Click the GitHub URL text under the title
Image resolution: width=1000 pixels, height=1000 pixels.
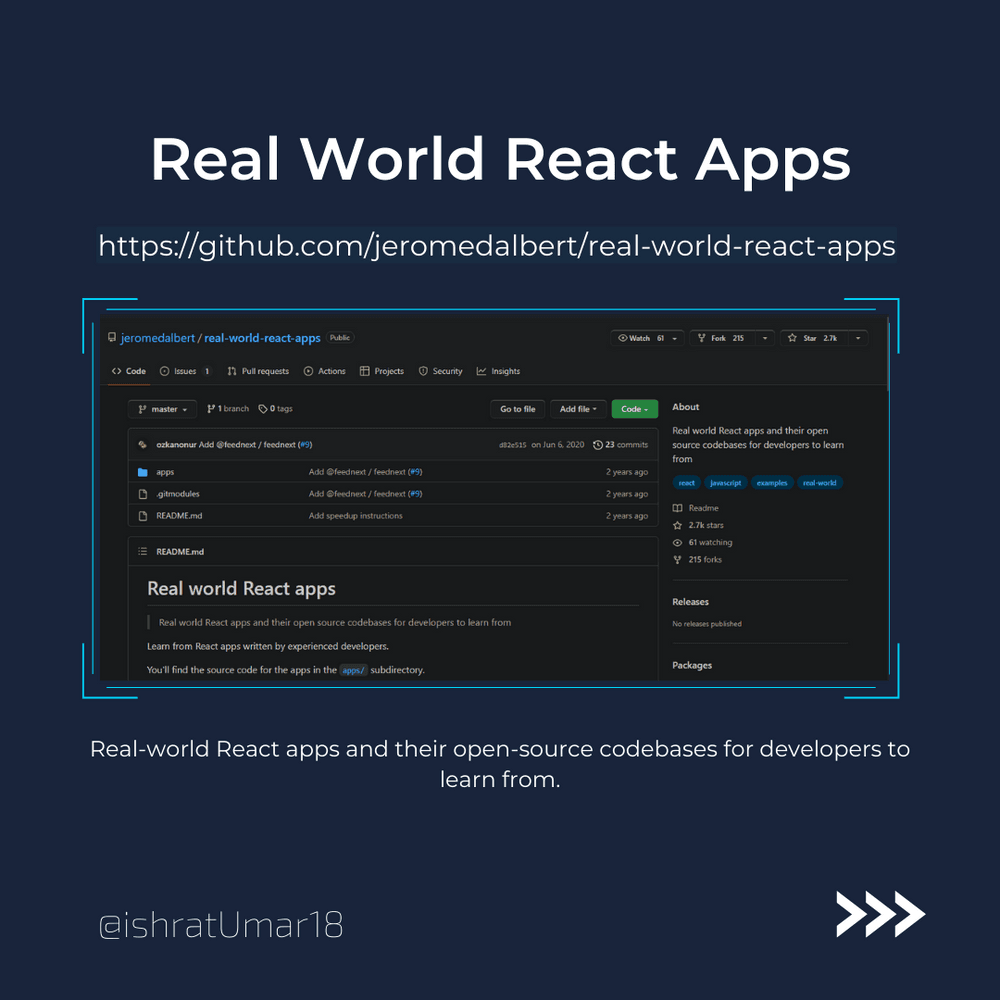click(497, 245)
